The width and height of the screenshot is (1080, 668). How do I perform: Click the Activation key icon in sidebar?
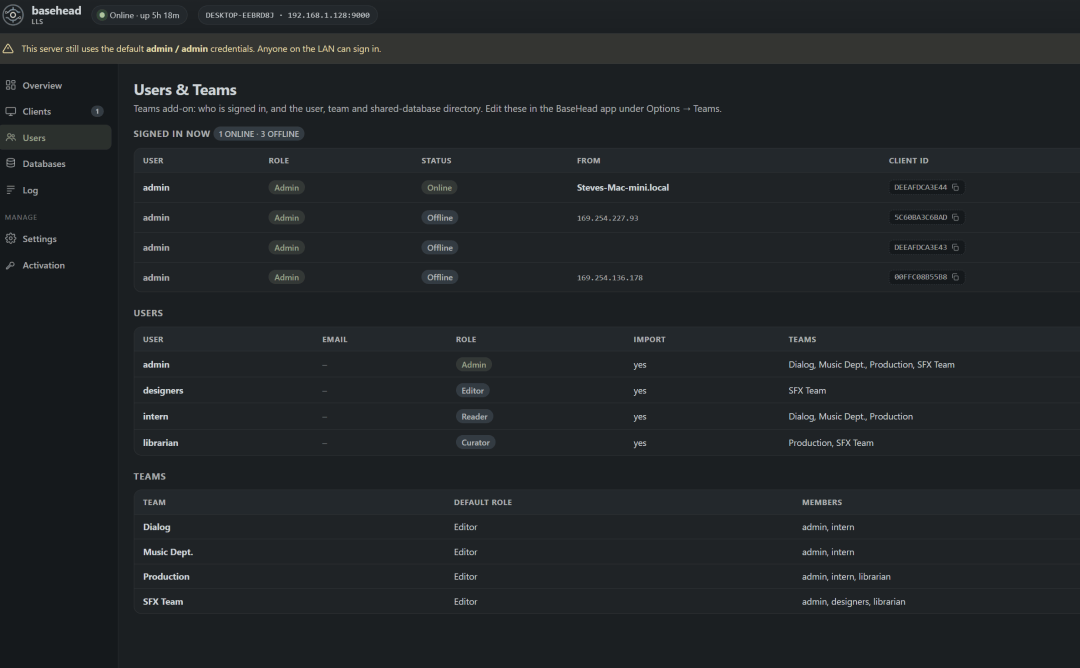[10, 265]
